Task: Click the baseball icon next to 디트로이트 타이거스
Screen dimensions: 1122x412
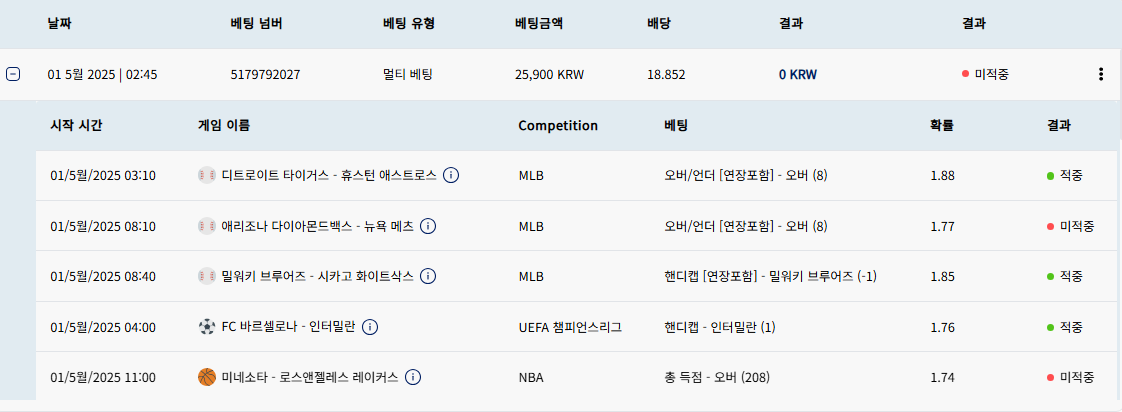Action: (x=207, y=175)
